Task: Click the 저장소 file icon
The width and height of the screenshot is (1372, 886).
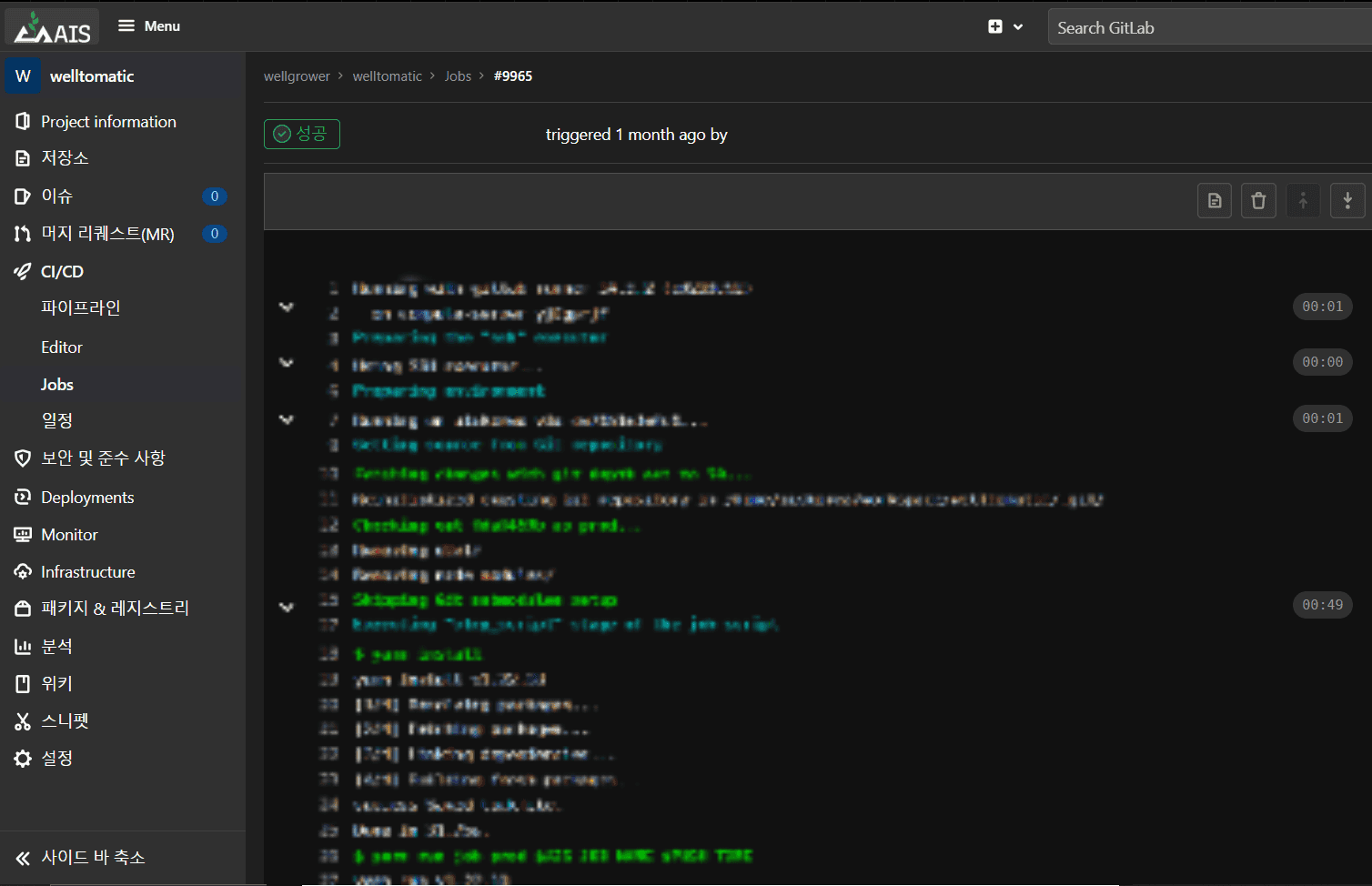Action: [23, 158]
